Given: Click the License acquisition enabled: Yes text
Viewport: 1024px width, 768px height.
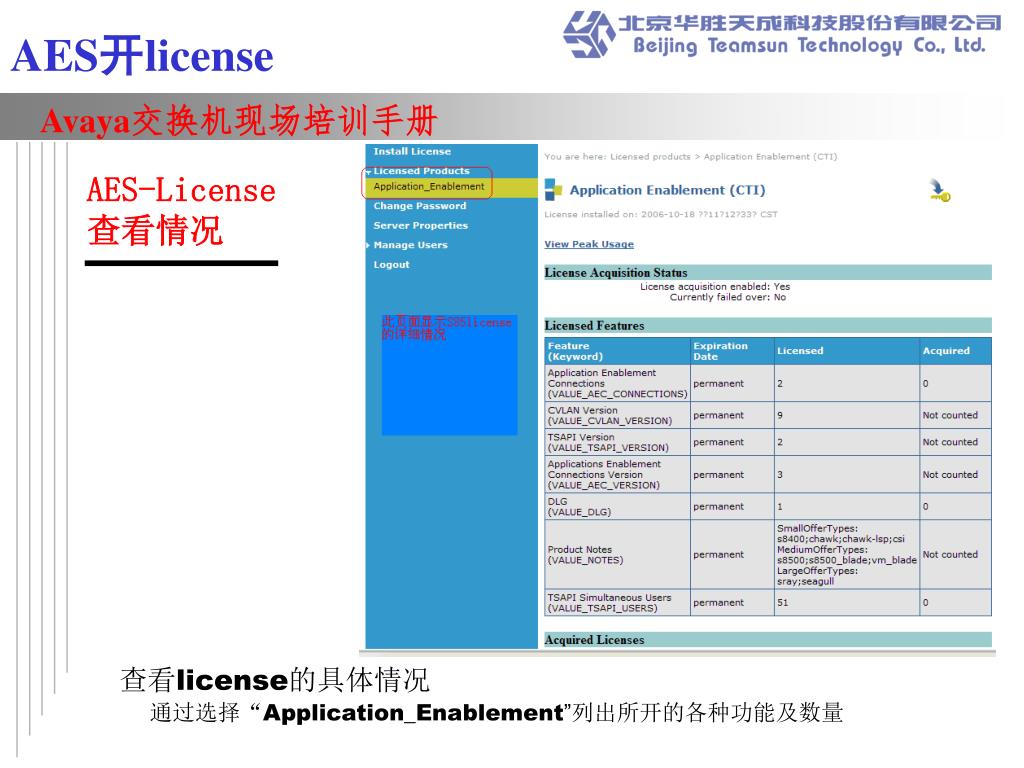Looking at the screenshot, I should click(x=714, y=287).
